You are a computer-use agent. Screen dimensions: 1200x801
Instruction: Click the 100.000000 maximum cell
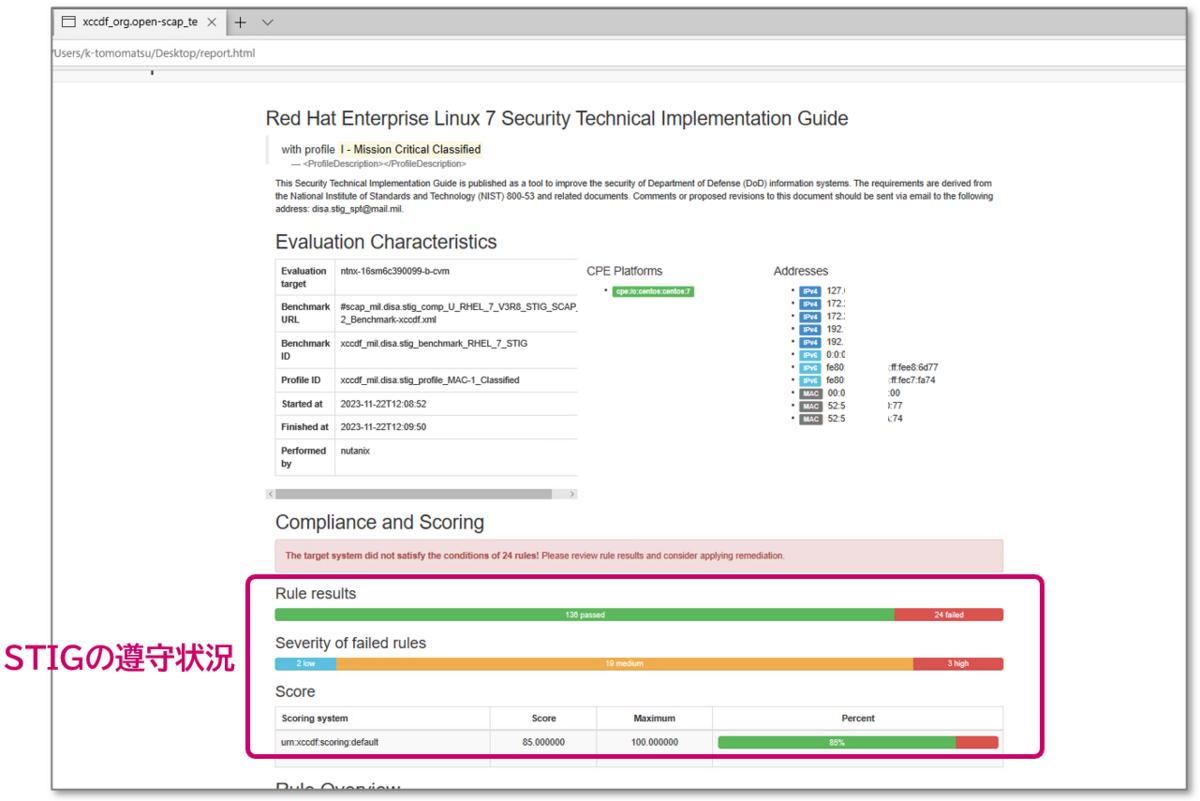click(x=654, y=742)
